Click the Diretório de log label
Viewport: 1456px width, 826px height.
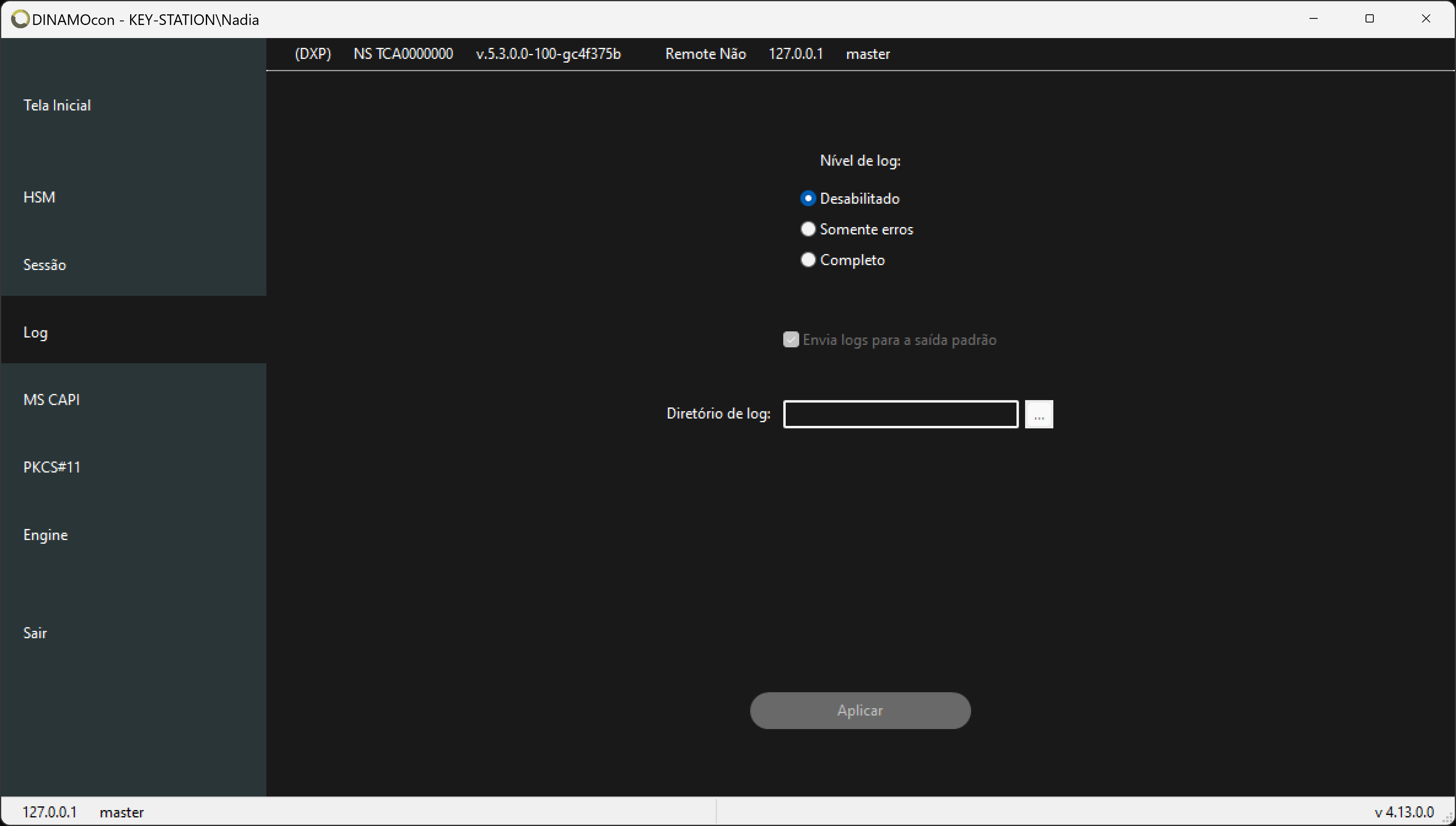(718, 414)
